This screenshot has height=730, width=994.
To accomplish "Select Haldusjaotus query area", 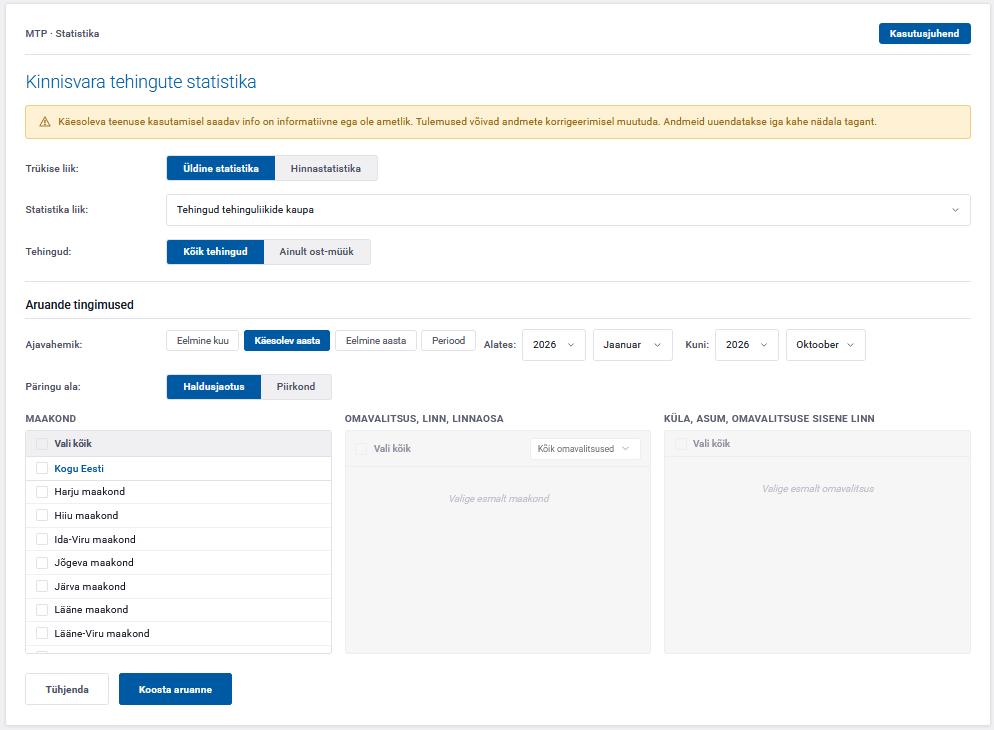I will click(214, 387).
